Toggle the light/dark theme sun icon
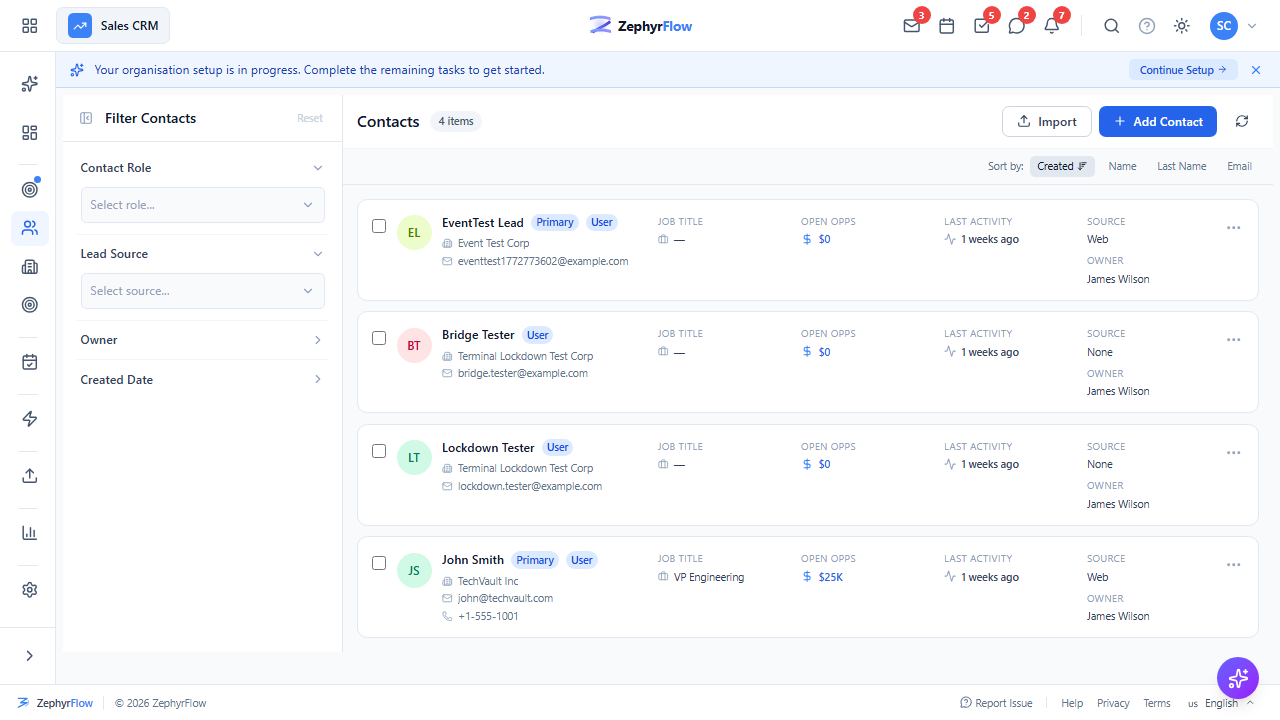 pos(1182,26)
